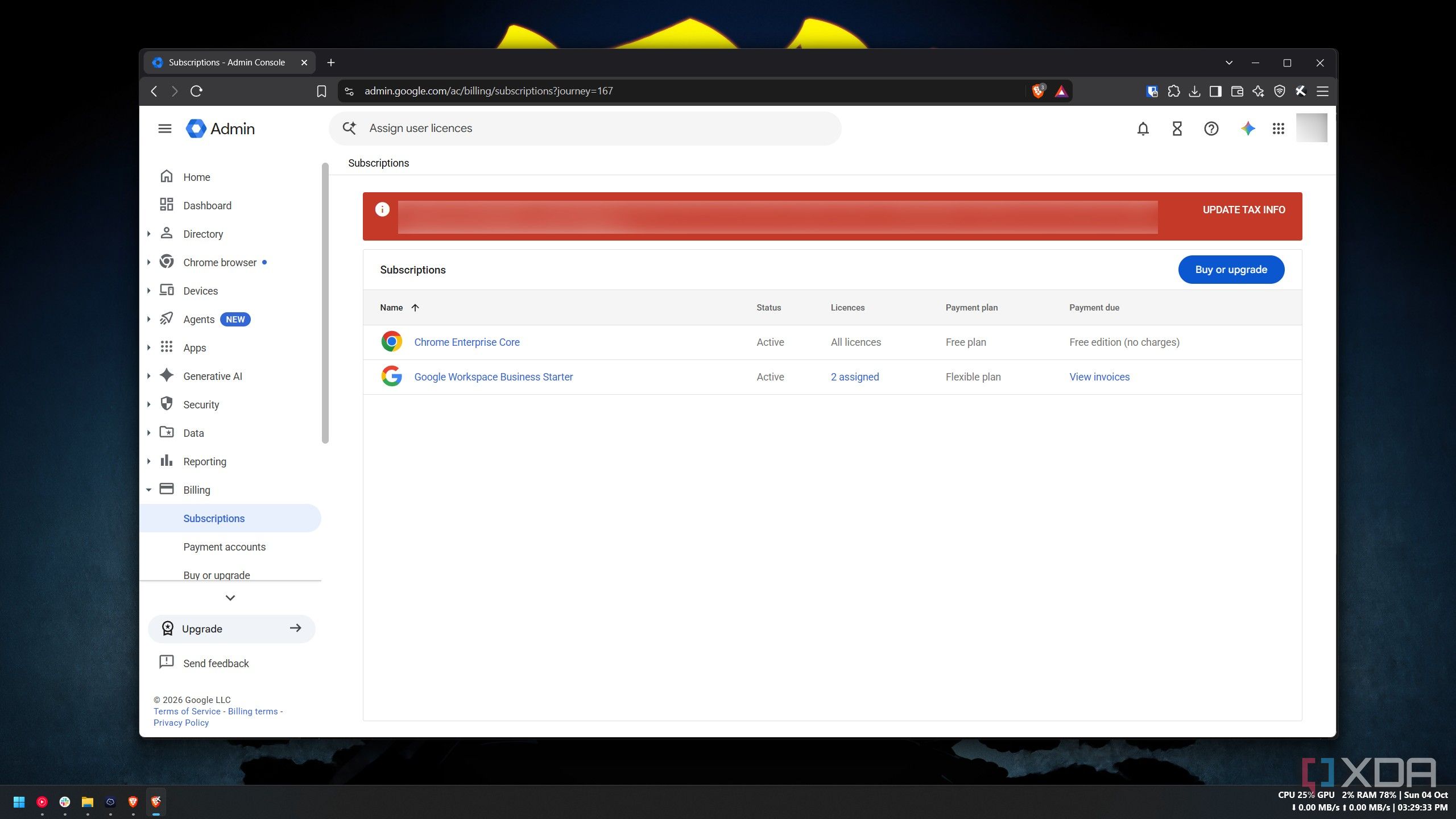Expand the Directory section

(149, 234)
